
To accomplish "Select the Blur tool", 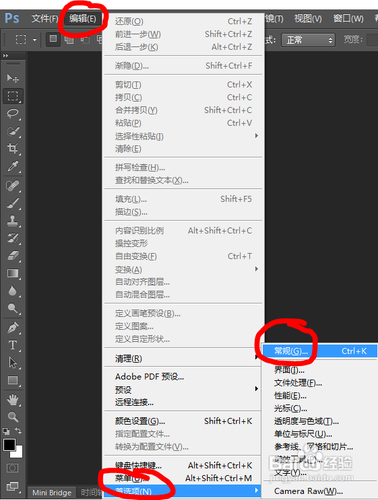I will tap(13, 291).
